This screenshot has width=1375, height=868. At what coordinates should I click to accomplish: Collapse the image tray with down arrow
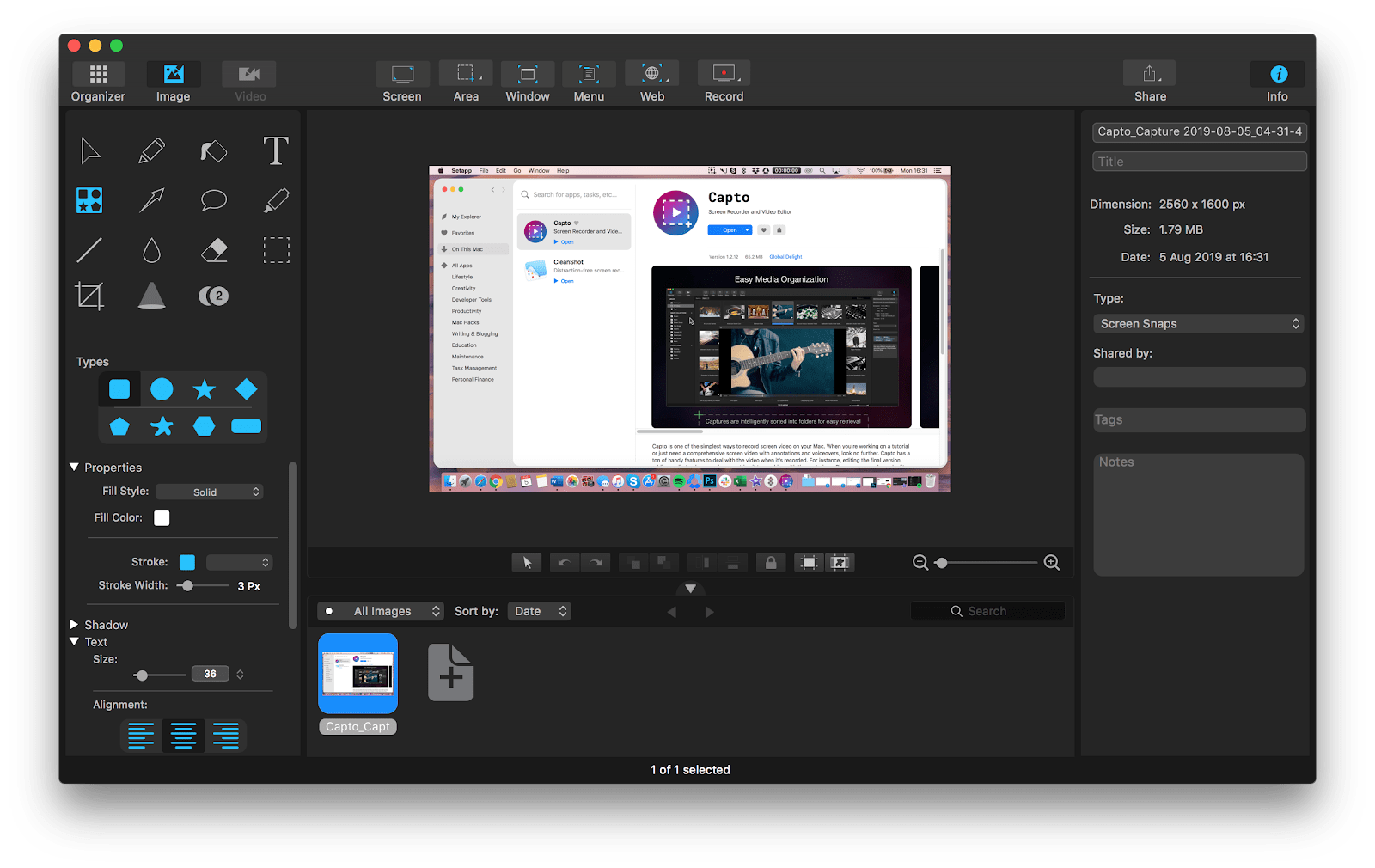(690, 589)
